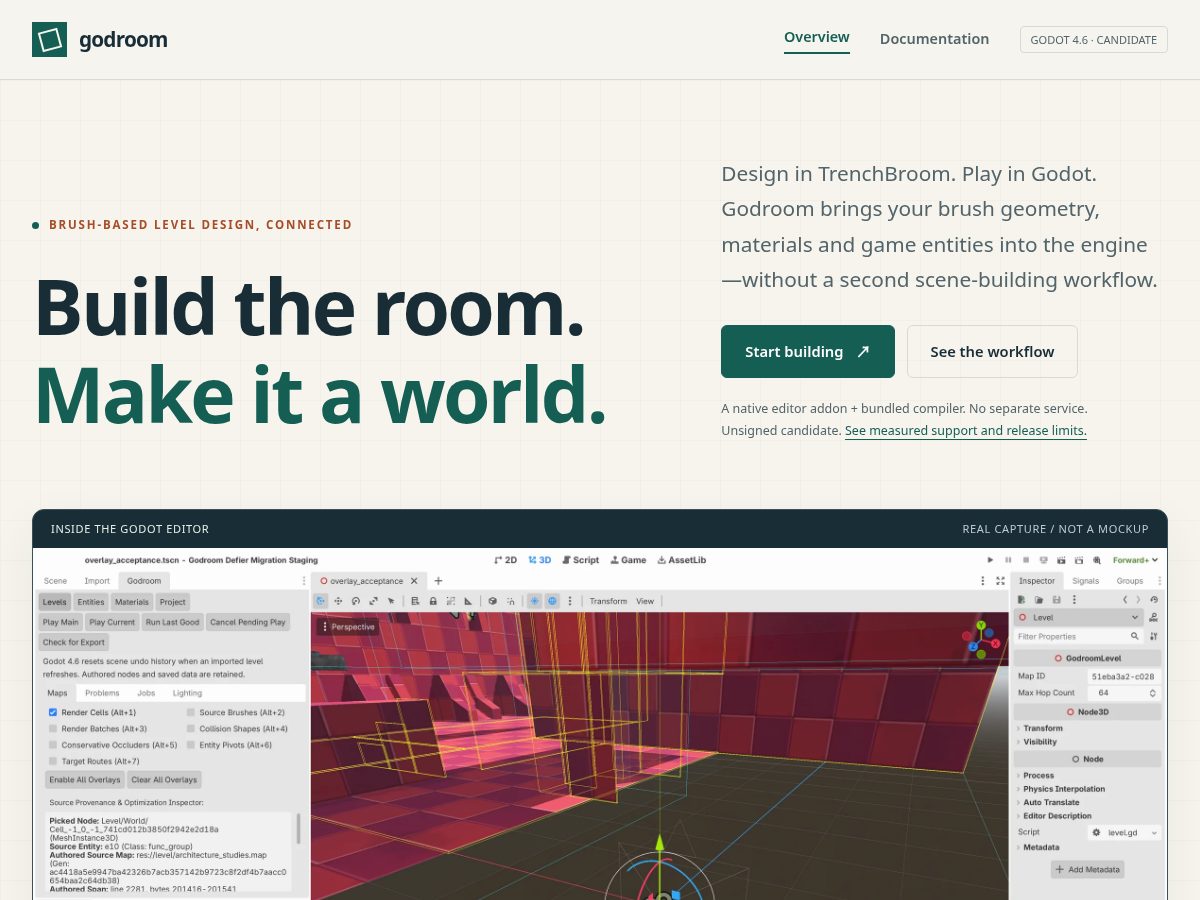Open the Documentation nav link
This screenshot has height=900, width=1200.
[x=934, y=39]
